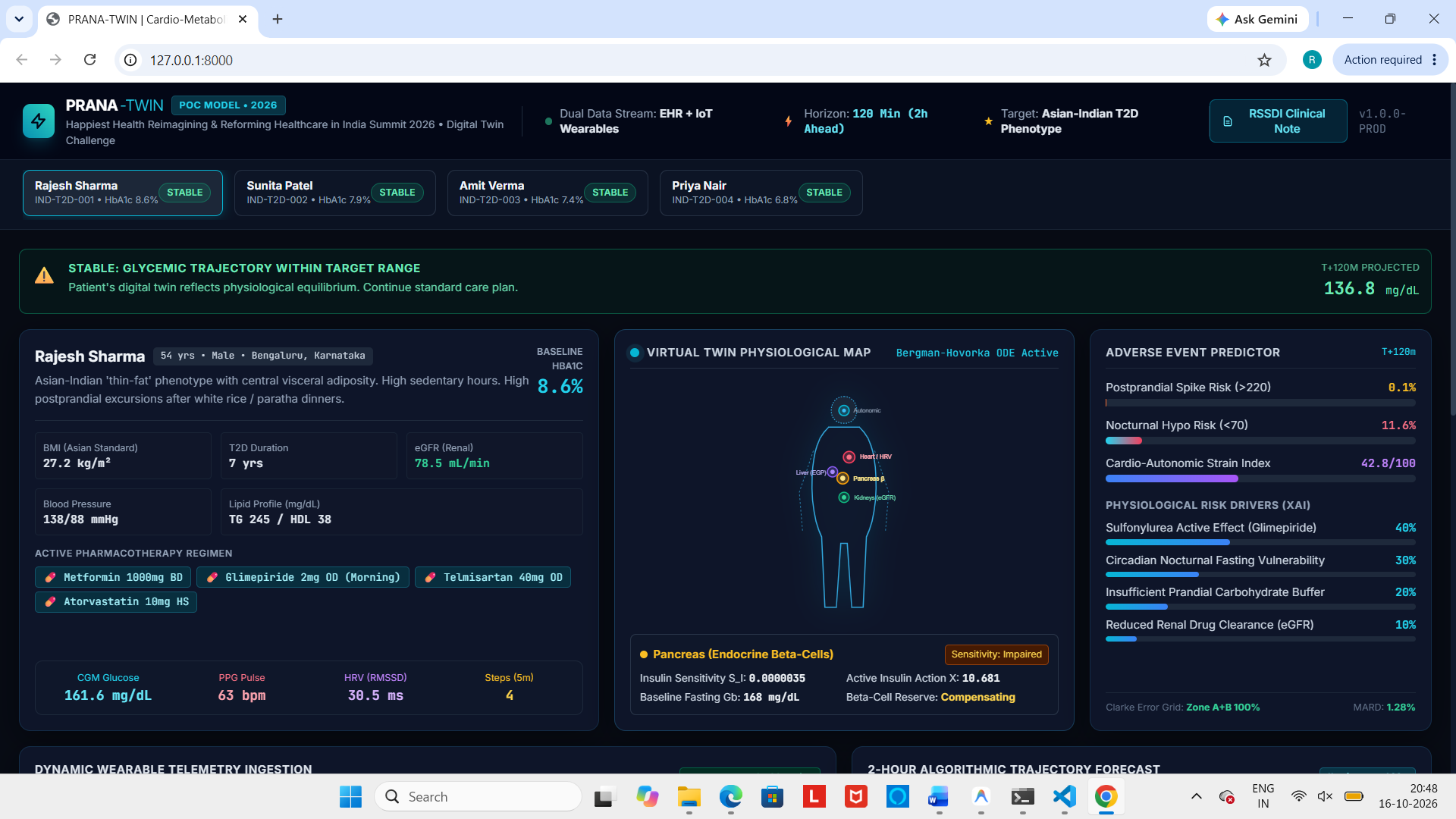Image resolution: width=1456 pixels, height=819 pixels.
Task: Switch to patient Amit Verma
Action: [x=548, y=193]
